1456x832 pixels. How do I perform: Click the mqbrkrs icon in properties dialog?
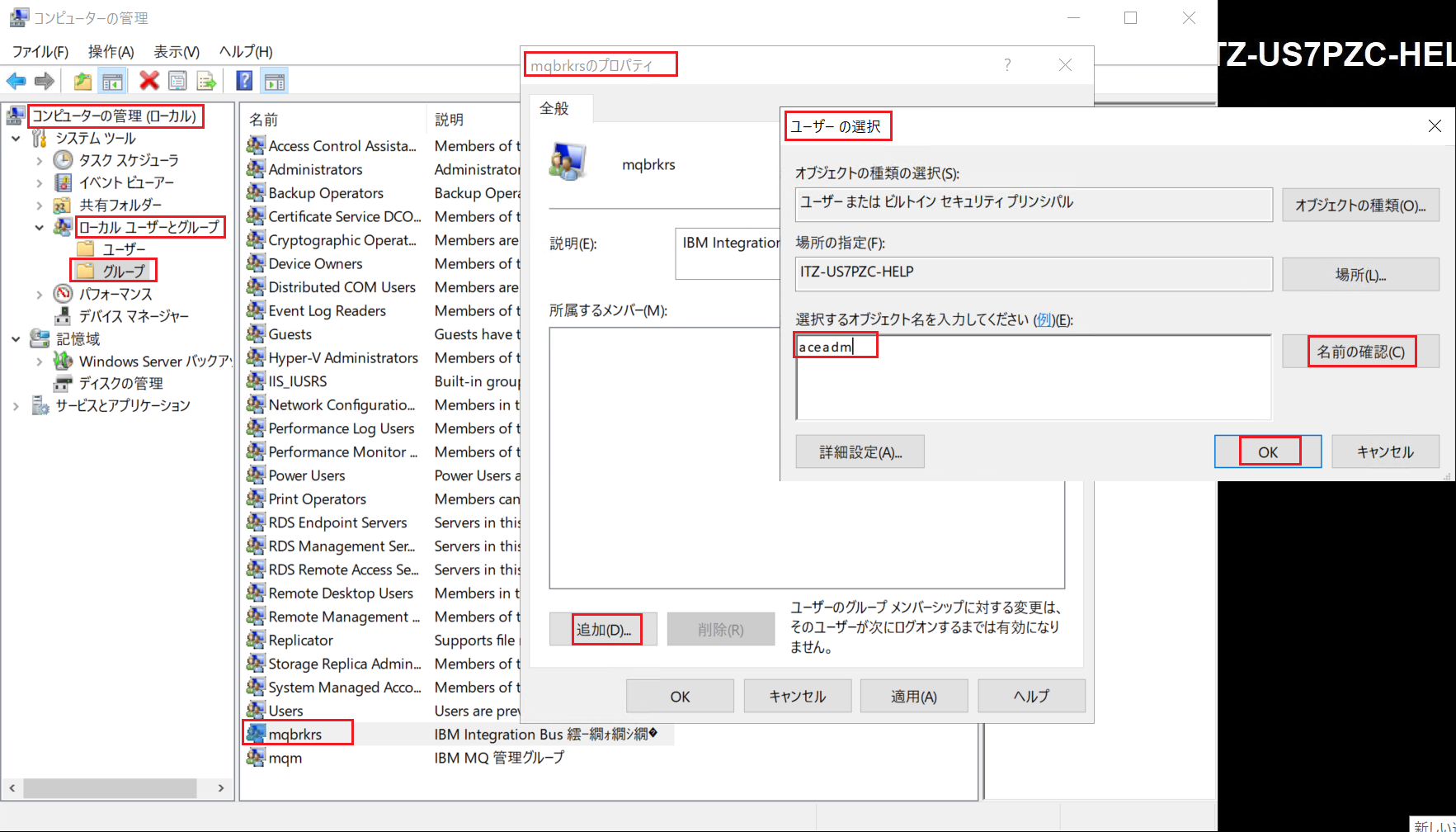568,162
